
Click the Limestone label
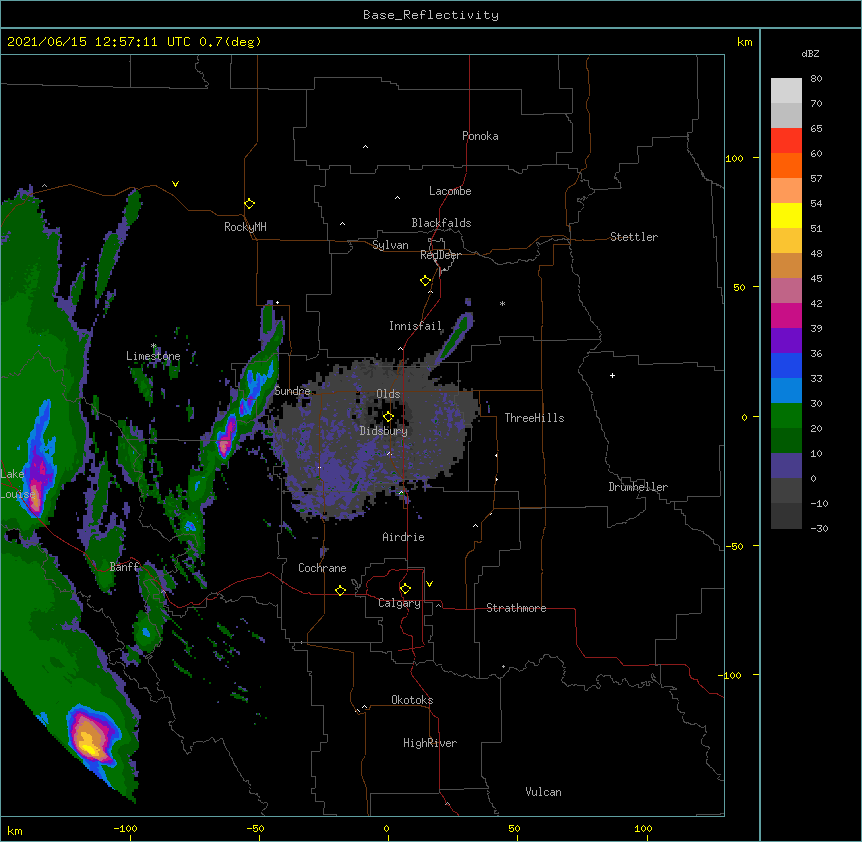153,356
